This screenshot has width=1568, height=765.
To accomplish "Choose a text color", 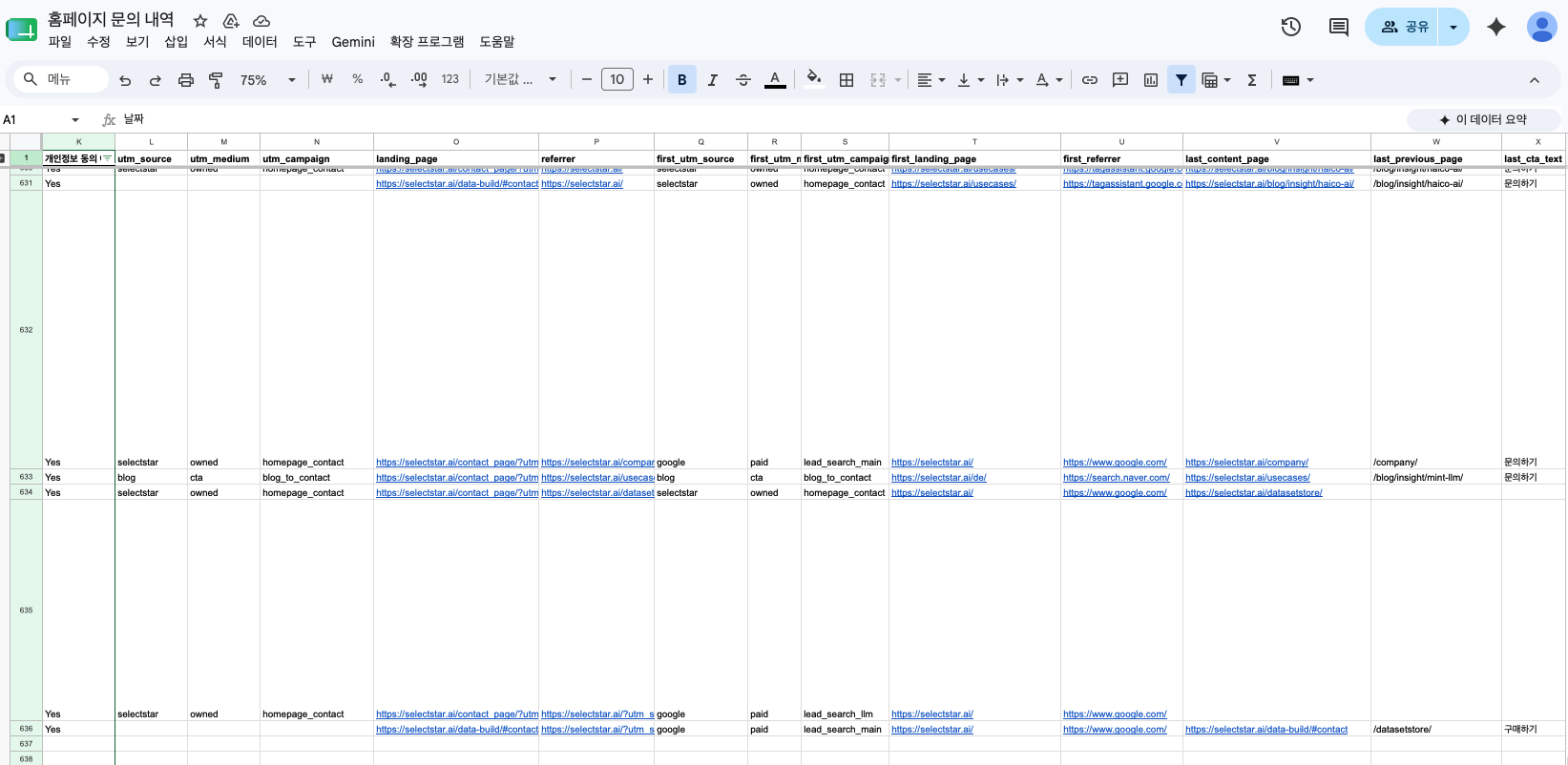I will point(775,80).
